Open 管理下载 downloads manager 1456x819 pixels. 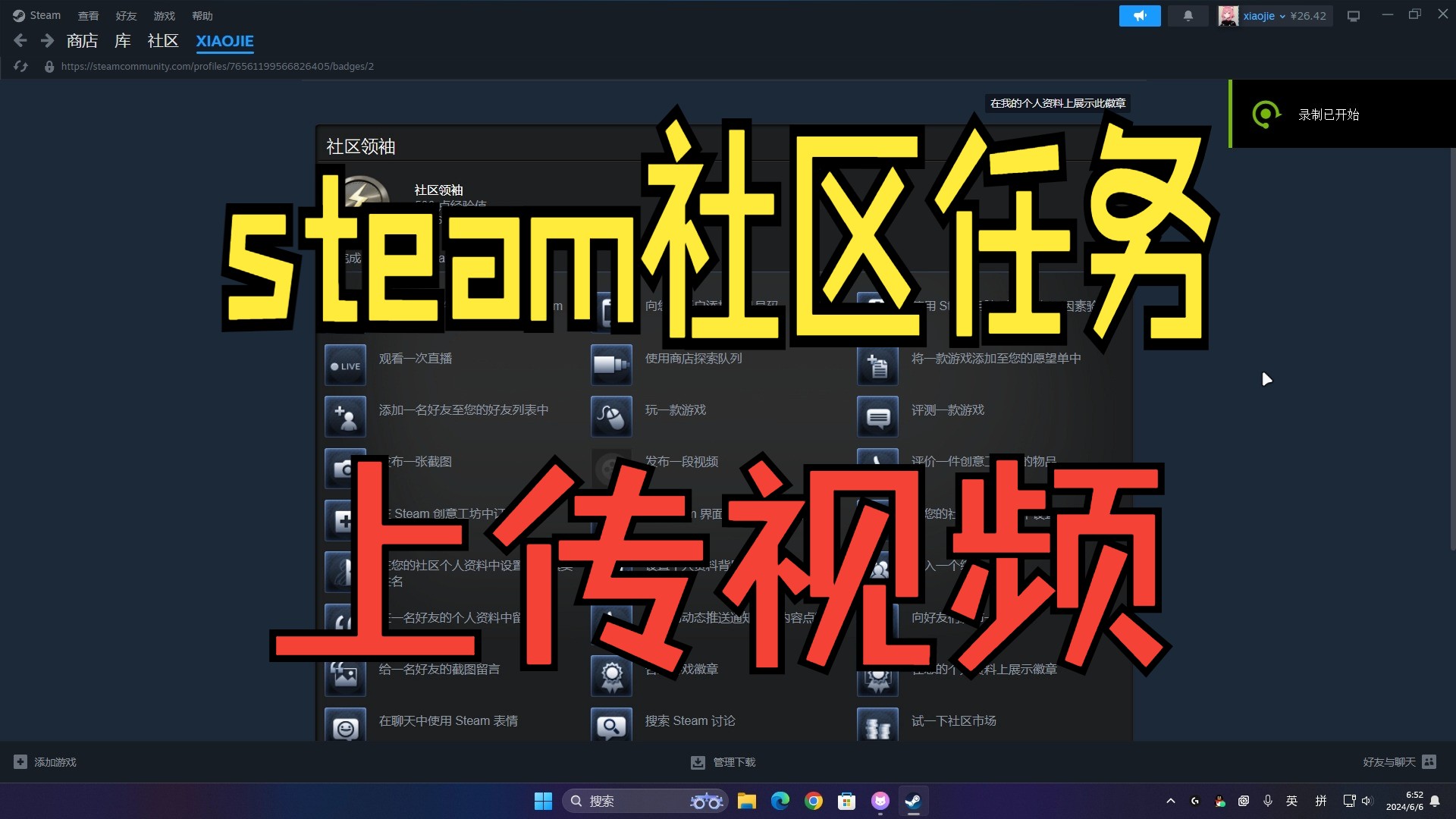click(x=723, y=762)
